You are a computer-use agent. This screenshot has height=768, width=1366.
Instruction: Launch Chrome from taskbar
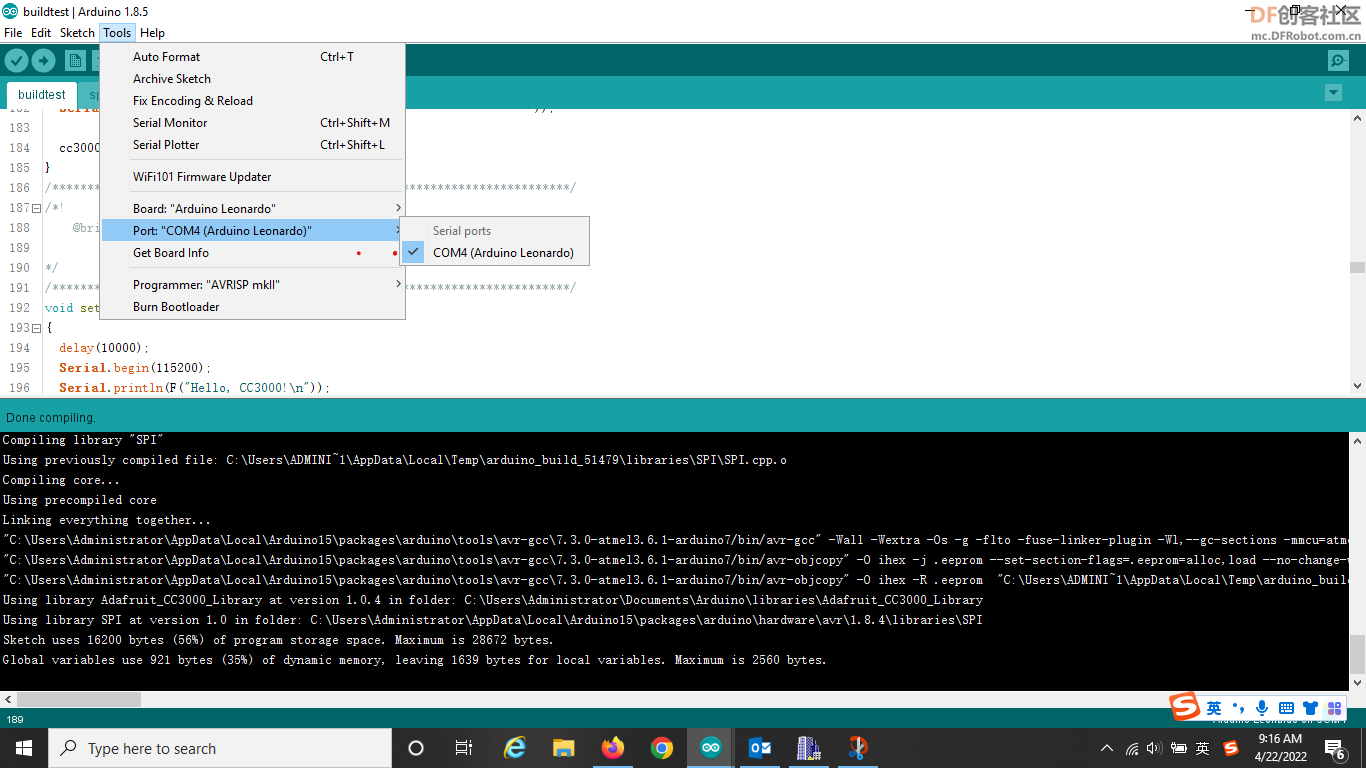[662, 748]
